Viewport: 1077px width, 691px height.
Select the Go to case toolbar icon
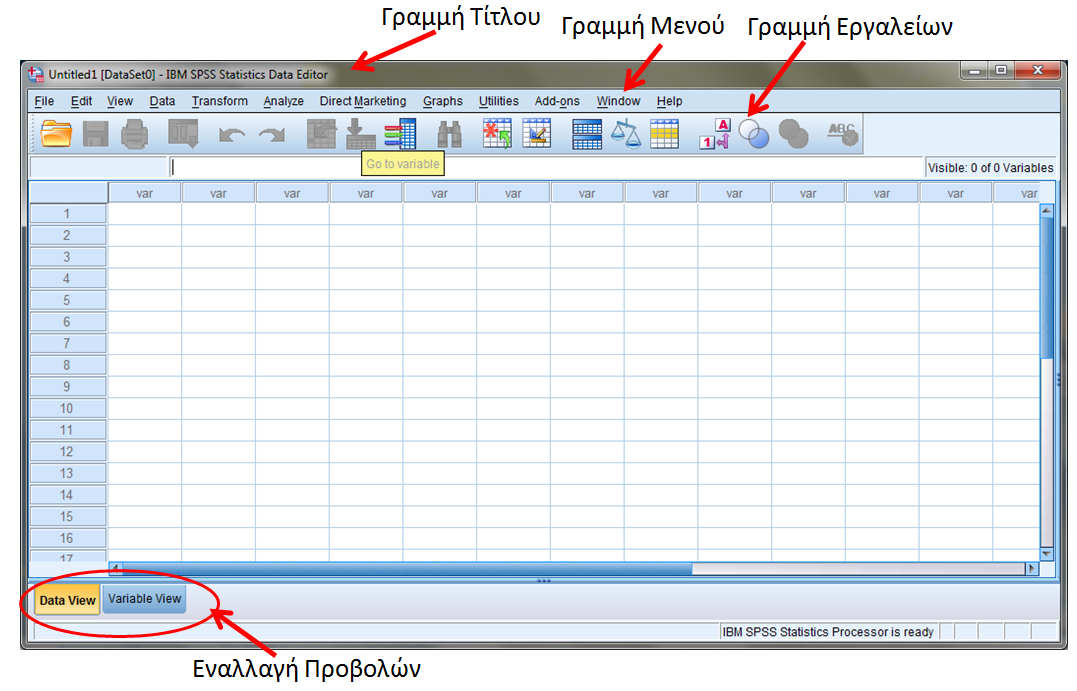tap(321, 133)
